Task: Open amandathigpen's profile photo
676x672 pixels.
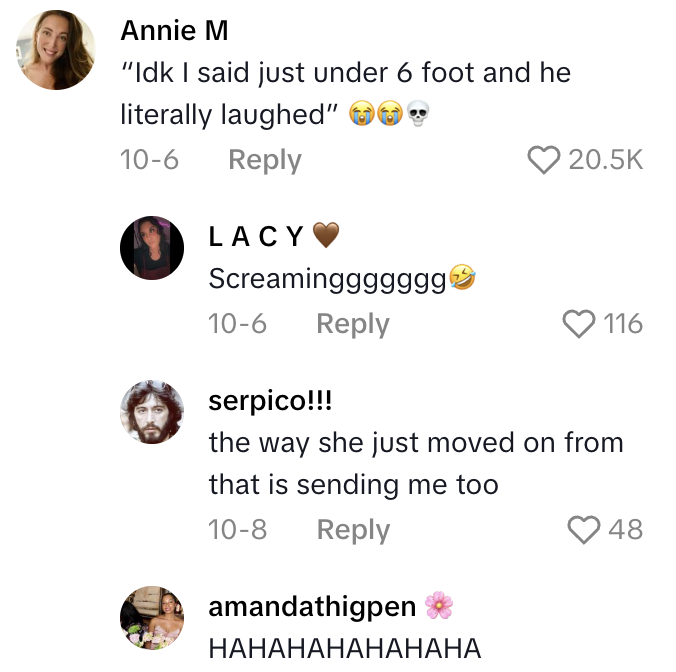Action: point(152,616)
